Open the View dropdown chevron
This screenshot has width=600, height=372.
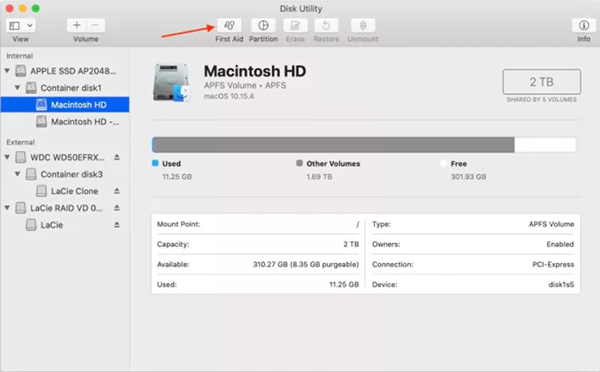(x=30, y=26)
